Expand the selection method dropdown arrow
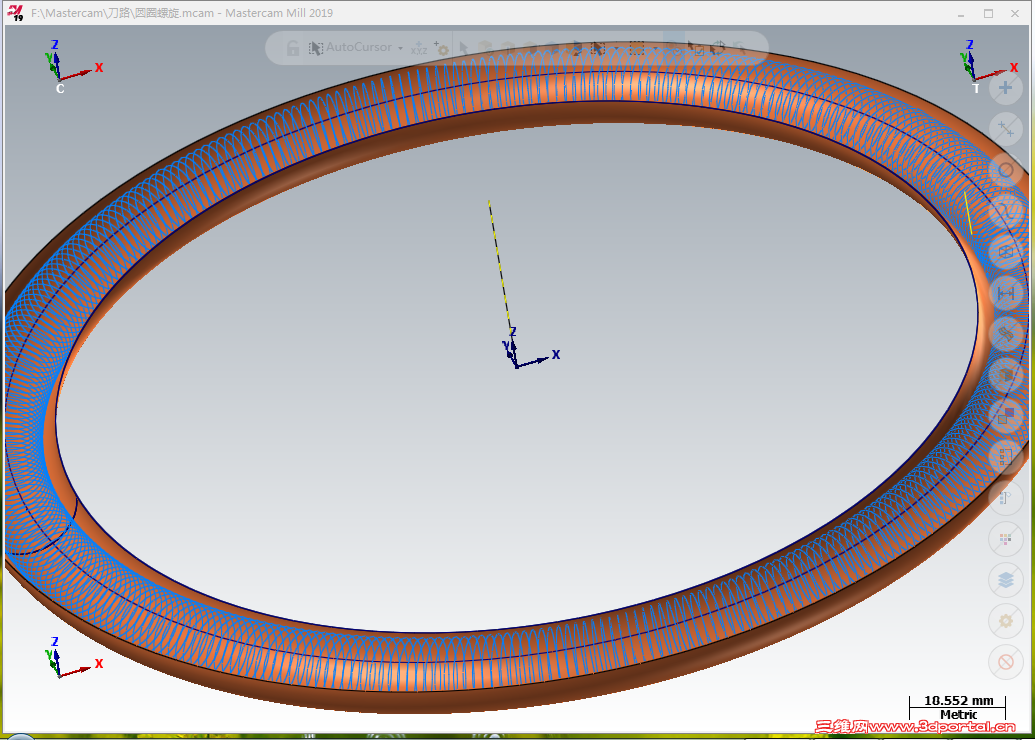 pyautogui.click(x=616, y=48)
